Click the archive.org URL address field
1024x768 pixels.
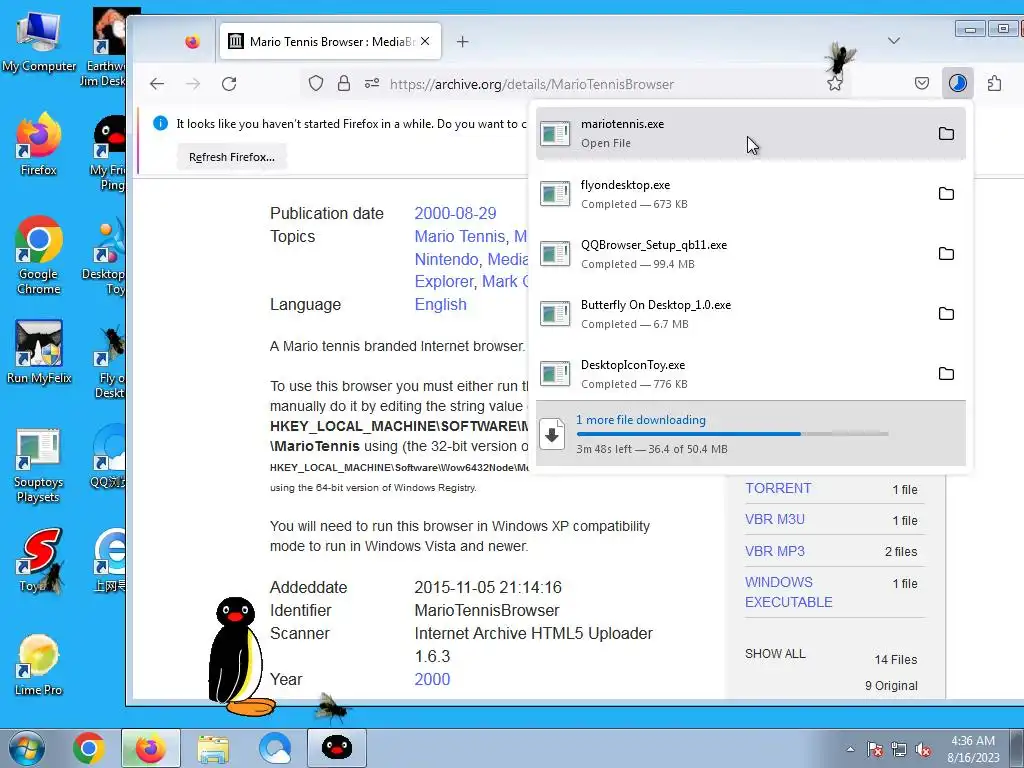click(532, 84)
